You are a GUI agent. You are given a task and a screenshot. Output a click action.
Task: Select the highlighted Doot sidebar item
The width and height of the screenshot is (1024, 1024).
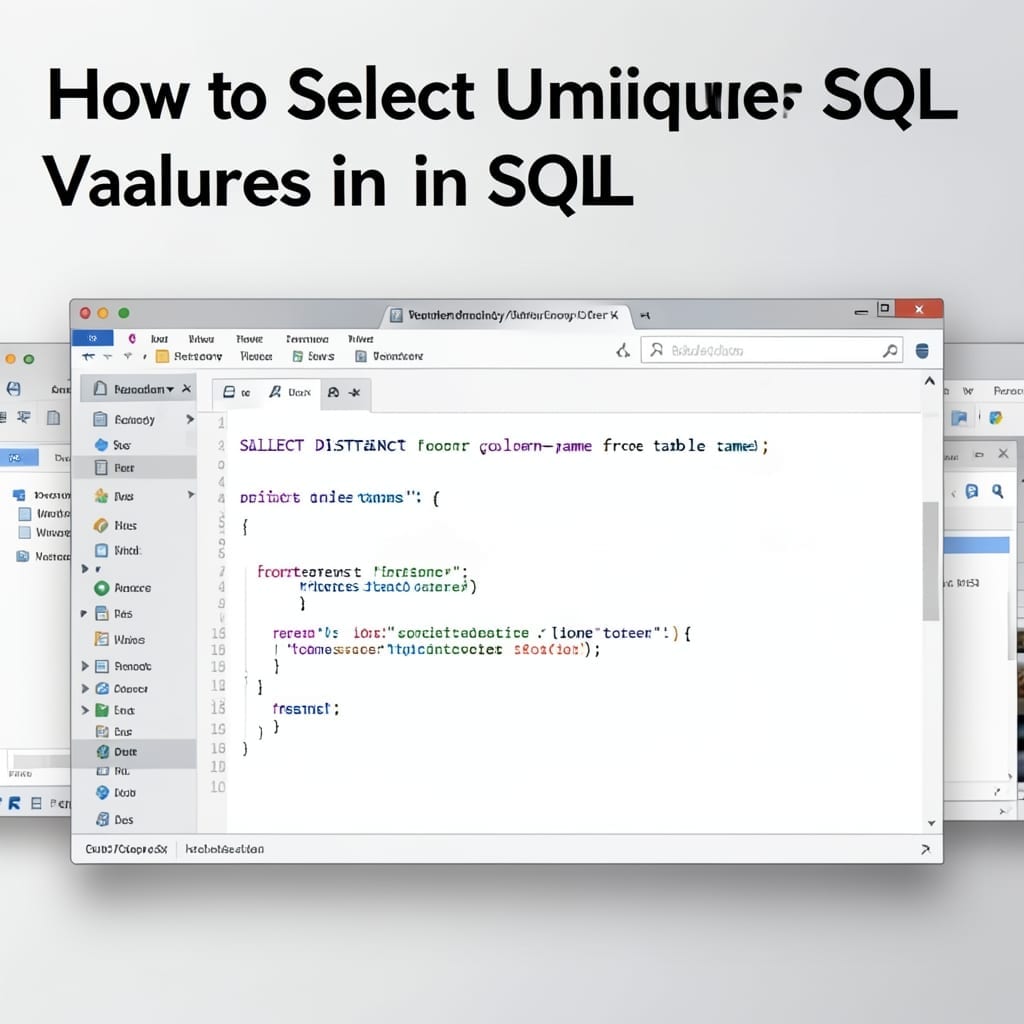click(134, 752)
